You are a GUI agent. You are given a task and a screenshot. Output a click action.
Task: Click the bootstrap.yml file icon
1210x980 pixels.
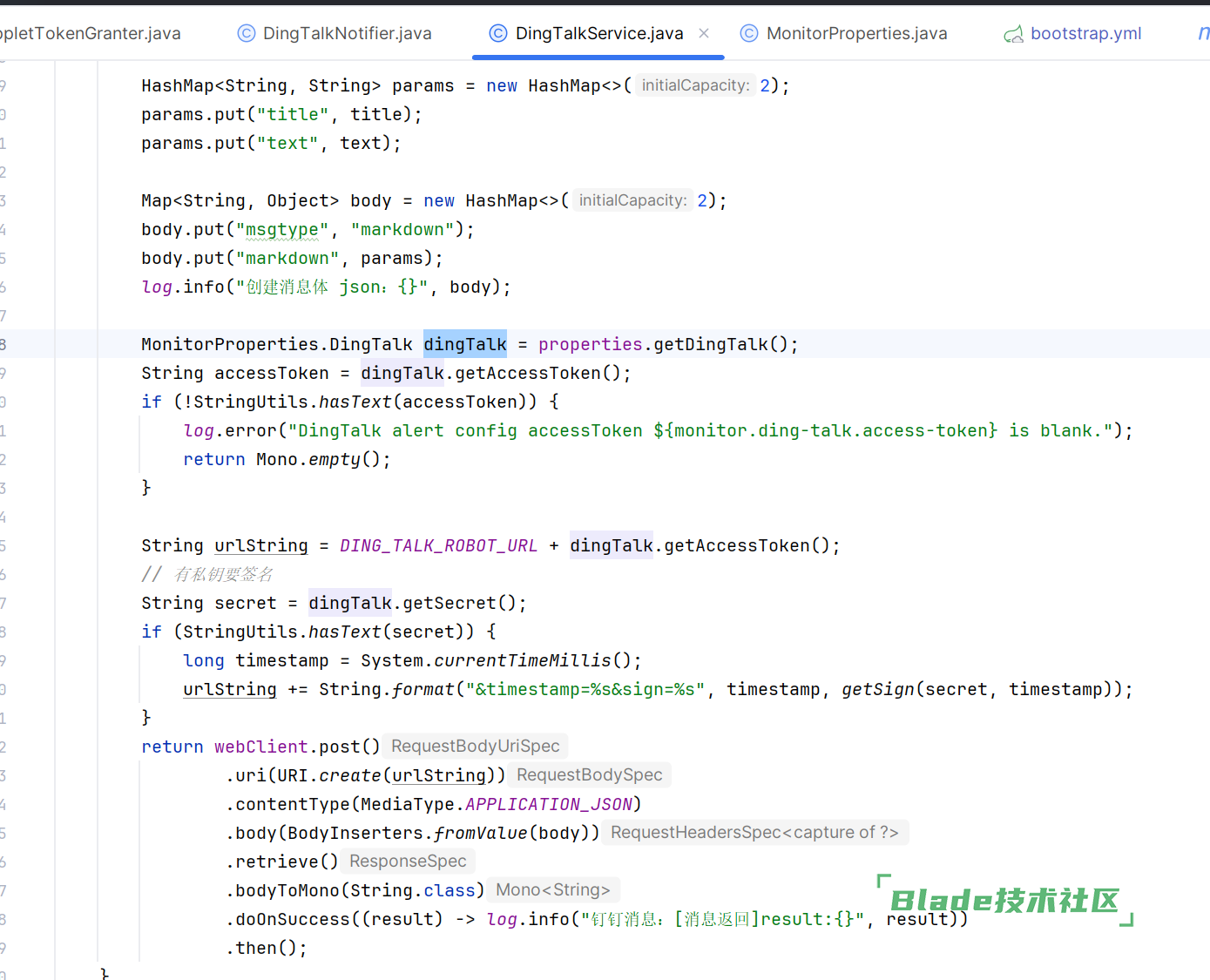[1013, 34]
